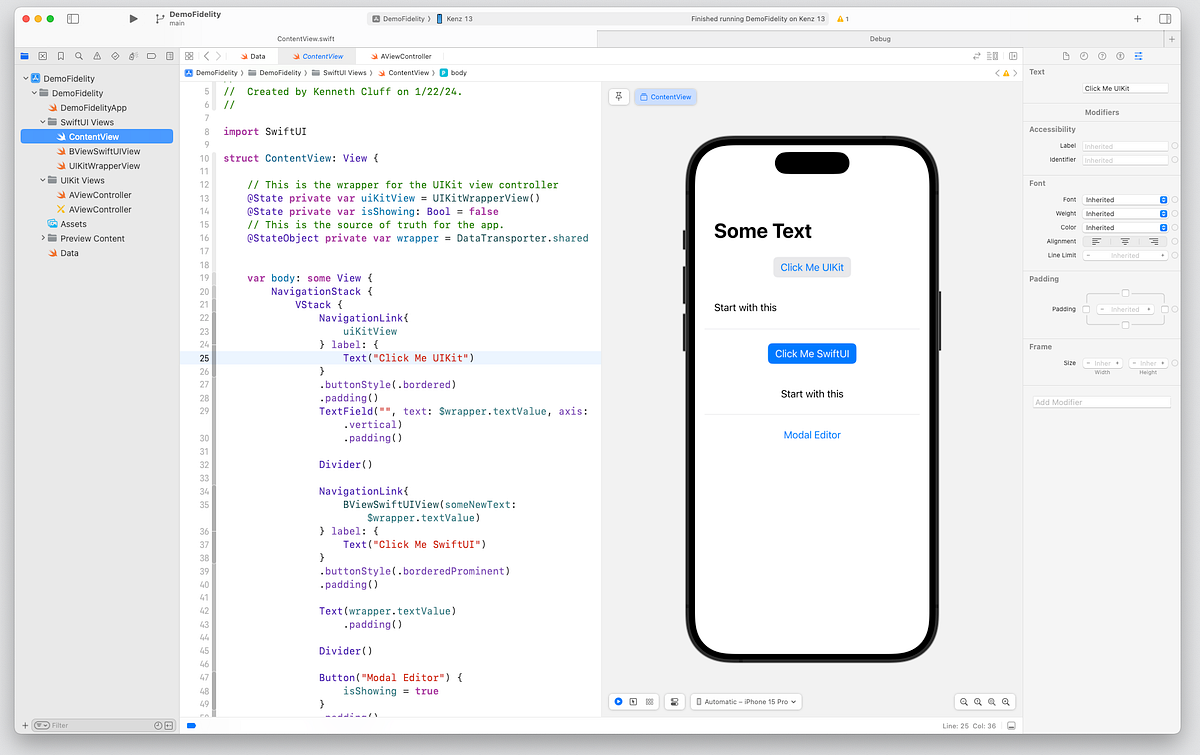Select the Find navigator magnifying glass
This screenshot has width=1200, height=755.
tap(79, 57)
